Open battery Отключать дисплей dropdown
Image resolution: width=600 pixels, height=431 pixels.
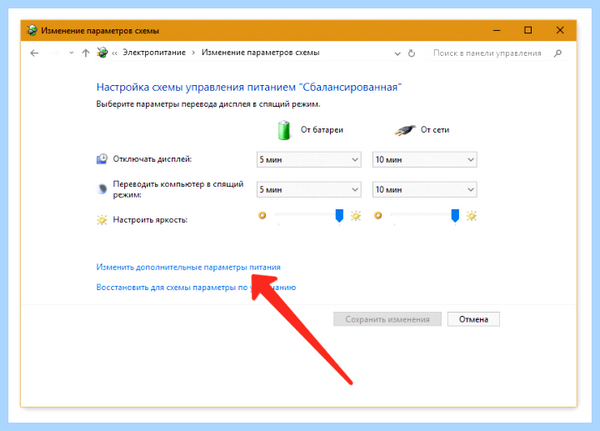coord(309,159)
